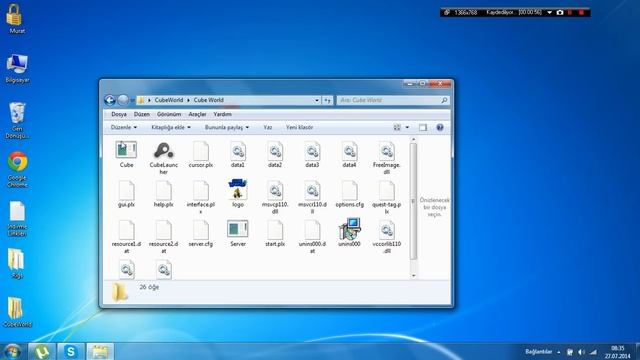Select the server.cfg file
The width and height of the screenshot is (640, 360).
tap(200, 233)
